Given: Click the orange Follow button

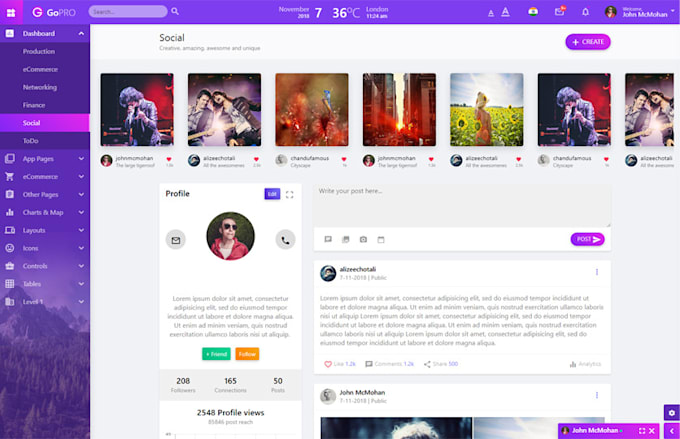Looking at the screenshot, I should (x=247, y=354).
